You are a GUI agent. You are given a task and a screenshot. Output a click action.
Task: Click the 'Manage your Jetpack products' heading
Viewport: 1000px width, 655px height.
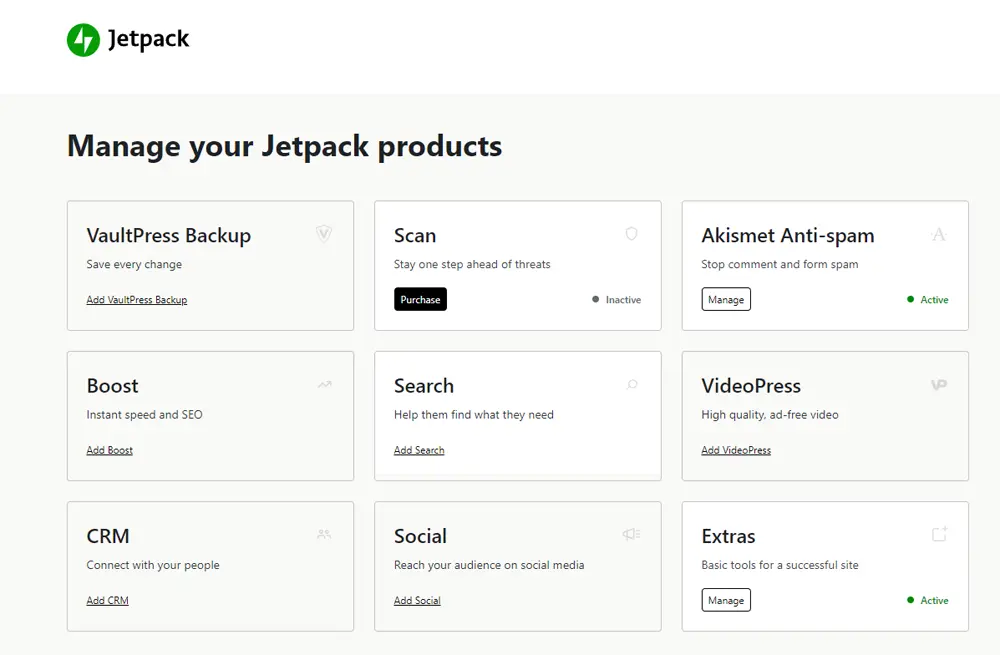tap(284, 146)
